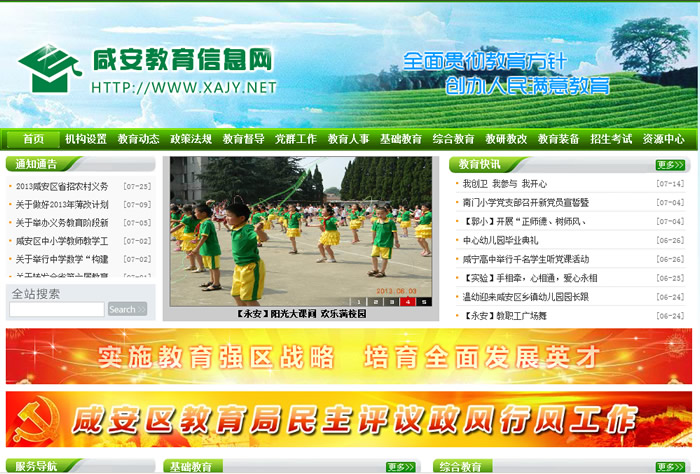The height and width of the screenshot is (474, 700).
Task: Click the 服务导航 panel header
Action: tap(36, 466)
